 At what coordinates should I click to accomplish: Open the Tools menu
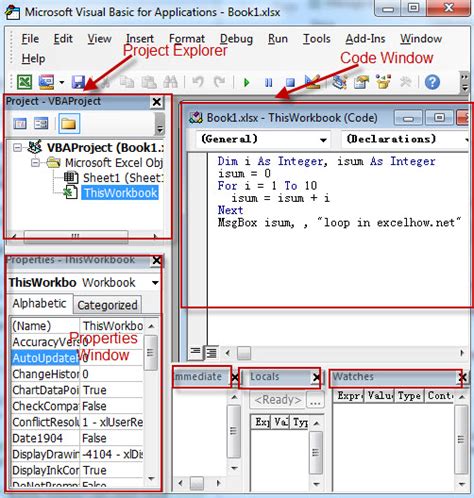coord(316,39)
